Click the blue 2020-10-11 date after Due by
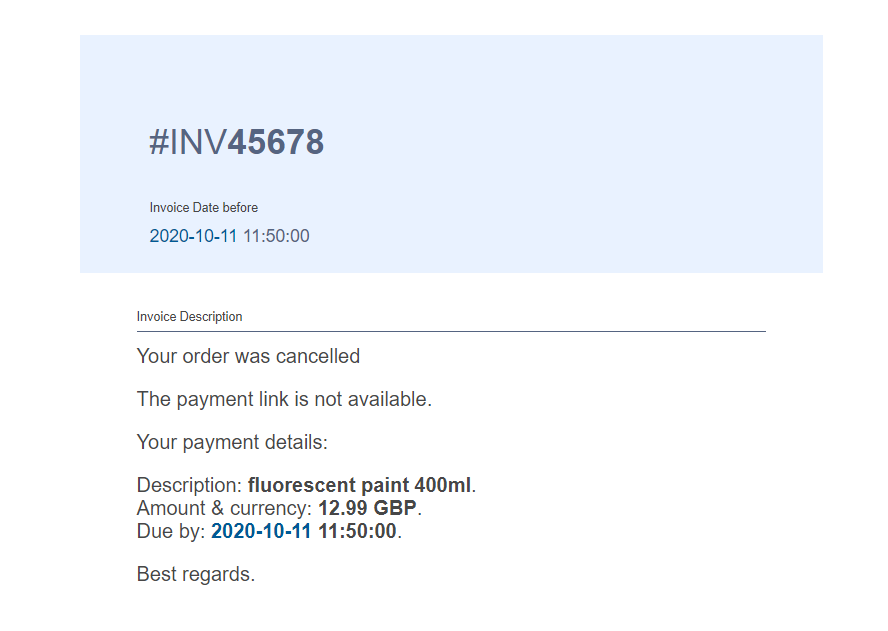888x631 pixels. pyautogui.click(x=261, y=531)
